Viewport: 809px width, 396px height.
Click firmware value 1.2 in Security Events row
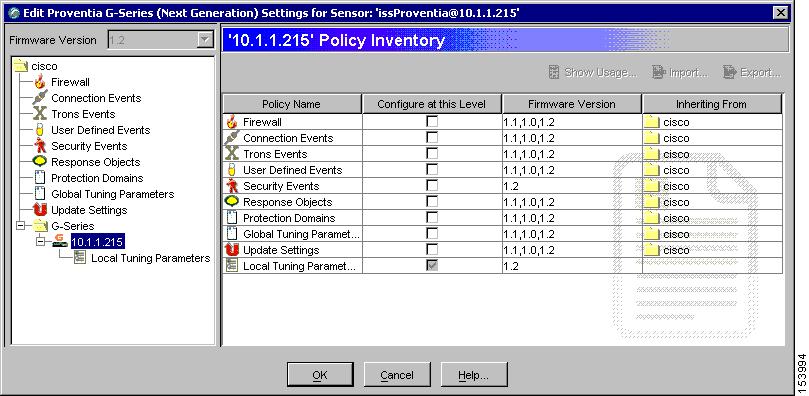tap(511, 186)
